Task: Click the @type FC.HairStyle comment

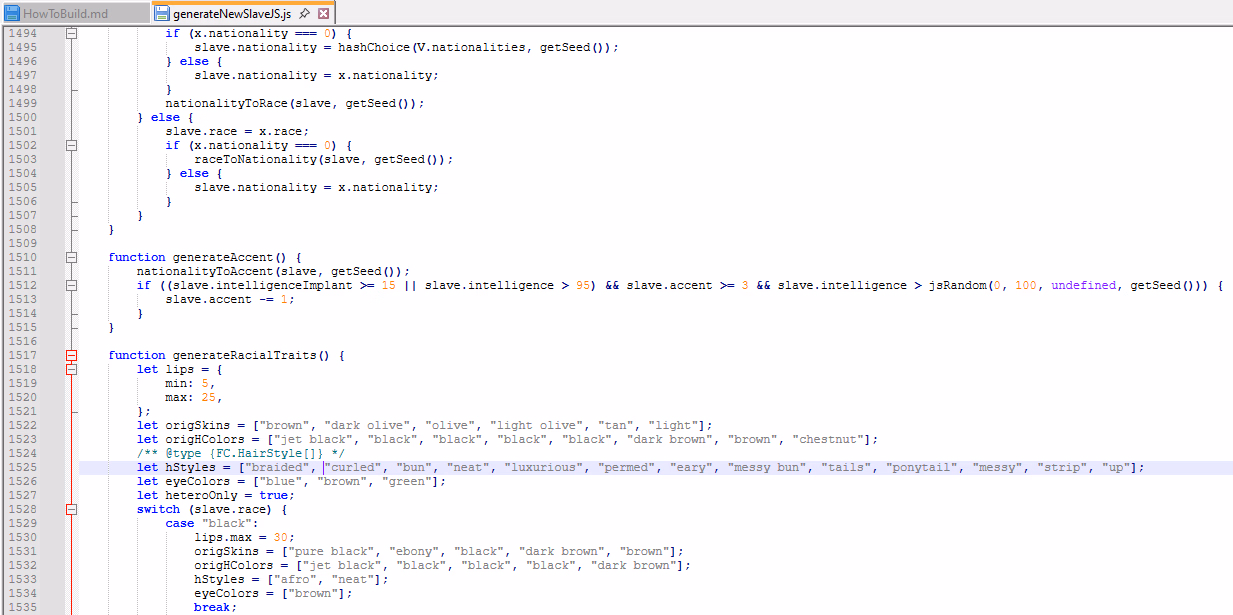Action: (x=241, y=453)
